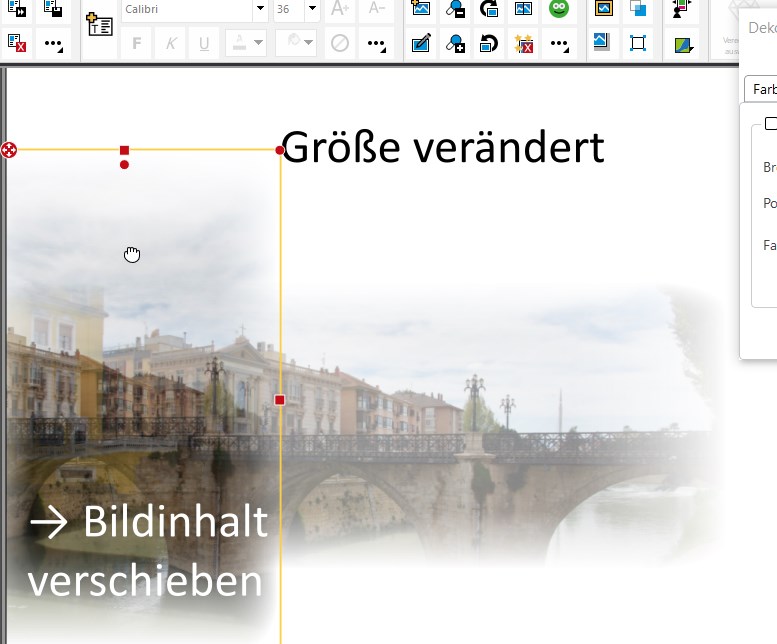Viewport: 777px width, 644px height.
Task: Click the insert text box icon
Action: pyautogui.click(x=100, y=25)
